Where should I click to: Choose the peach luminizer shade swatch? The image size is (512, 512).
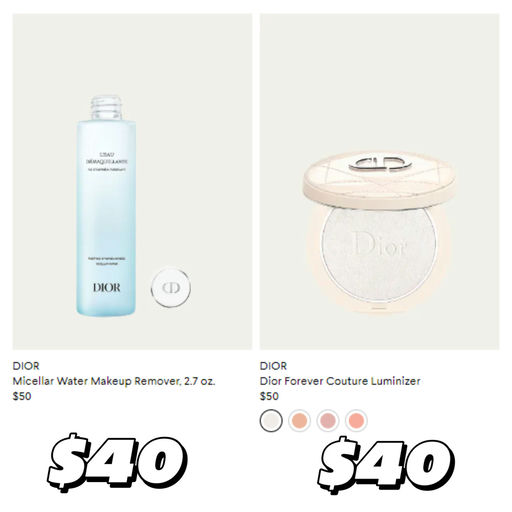299,420
